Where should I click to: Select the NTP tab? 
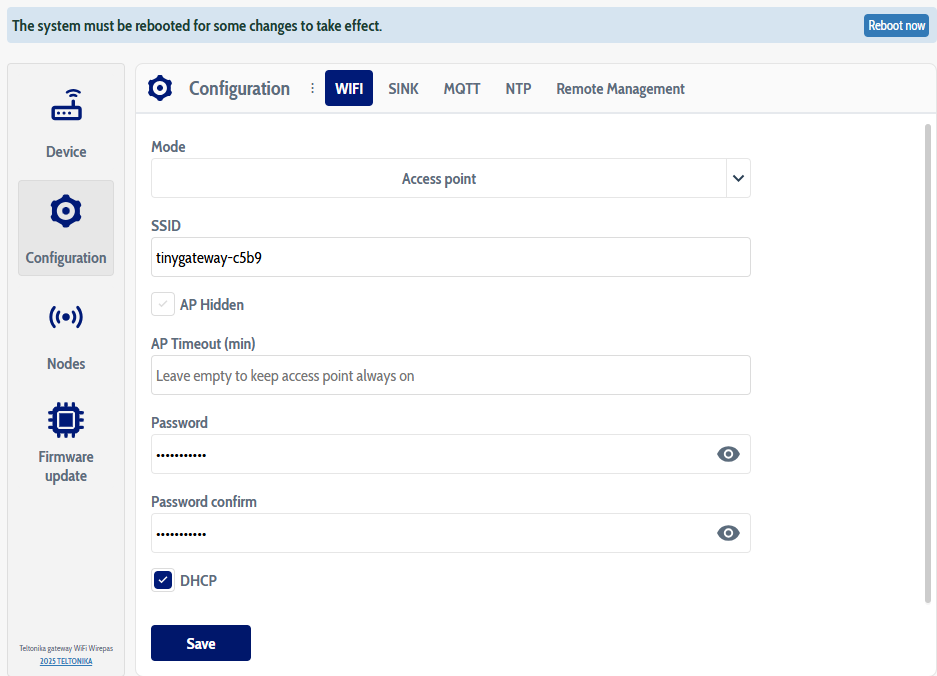pyautogui.click(x=518, y=88)
